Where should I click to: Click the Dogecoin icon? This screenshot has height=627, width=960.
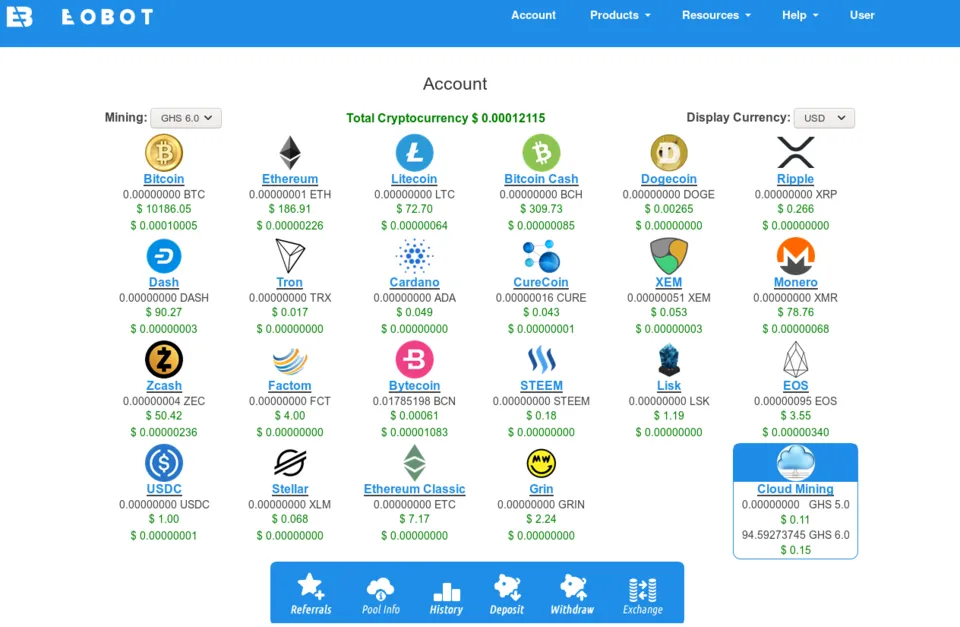pos(669,152)
